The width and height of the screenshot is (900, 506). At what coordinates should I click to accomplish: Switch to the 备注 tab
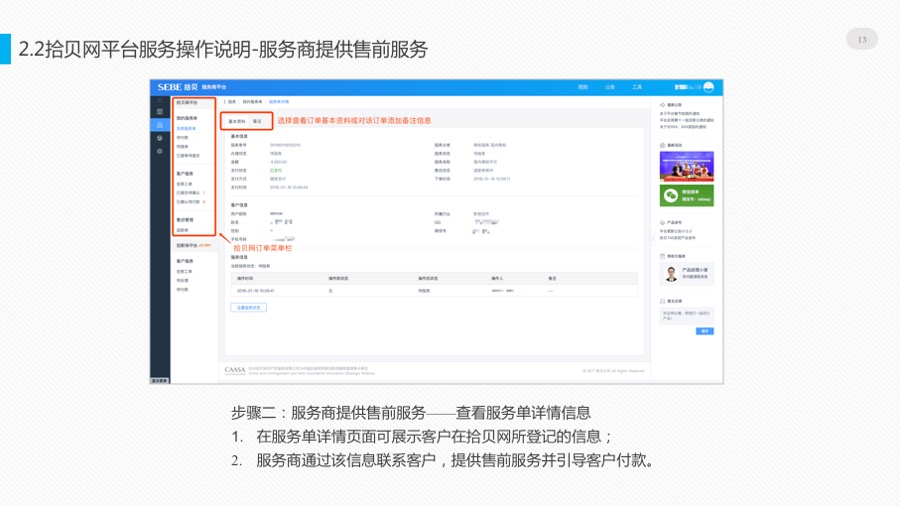coord(257,122)
